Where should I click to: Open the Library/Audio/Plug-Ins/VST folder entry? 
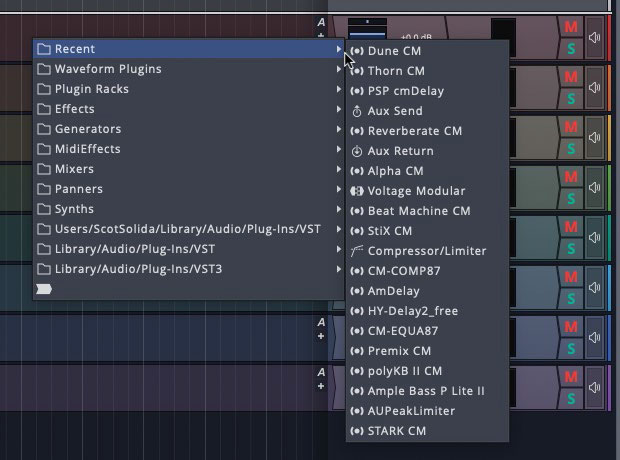click(188, 249)
